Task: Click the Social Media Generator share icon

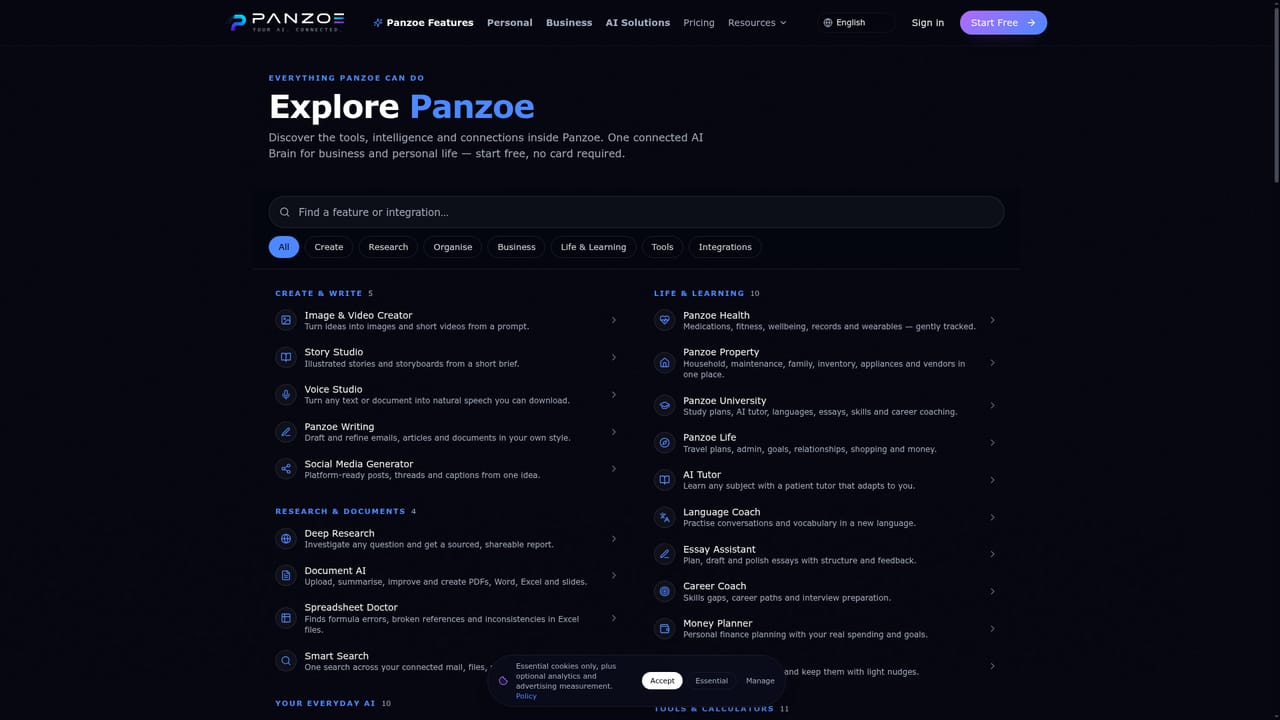Action: 286,469
